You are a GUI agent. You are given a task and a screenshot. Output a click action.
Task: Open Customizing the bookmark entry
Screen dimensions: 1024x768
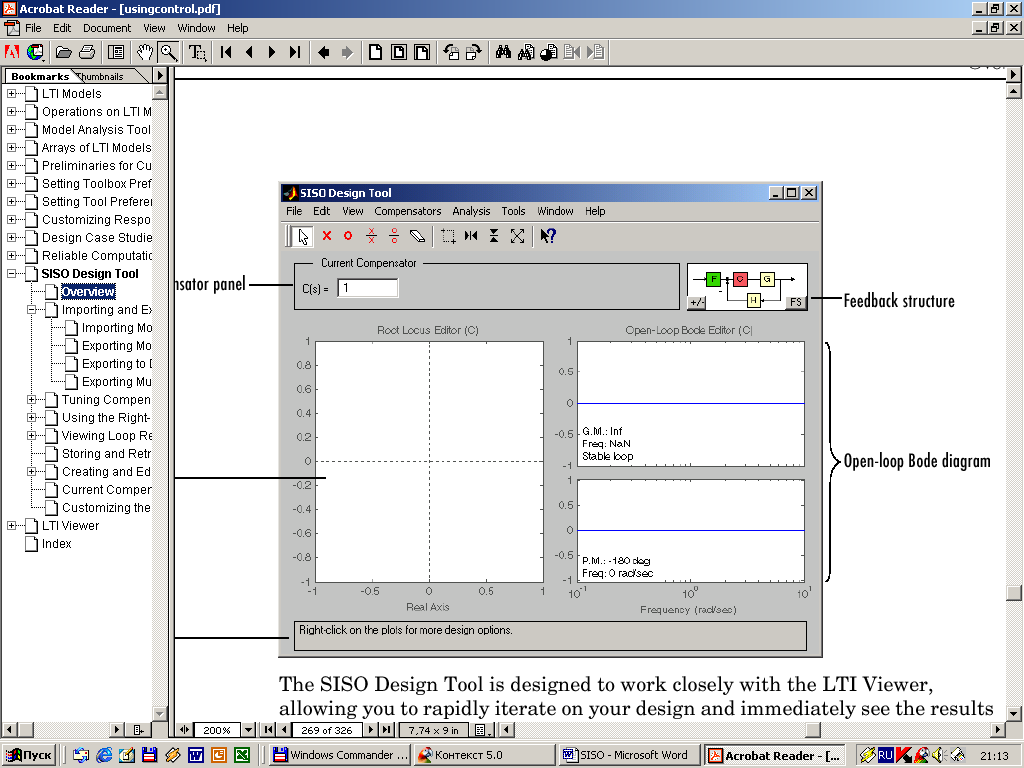click(106, 508)
